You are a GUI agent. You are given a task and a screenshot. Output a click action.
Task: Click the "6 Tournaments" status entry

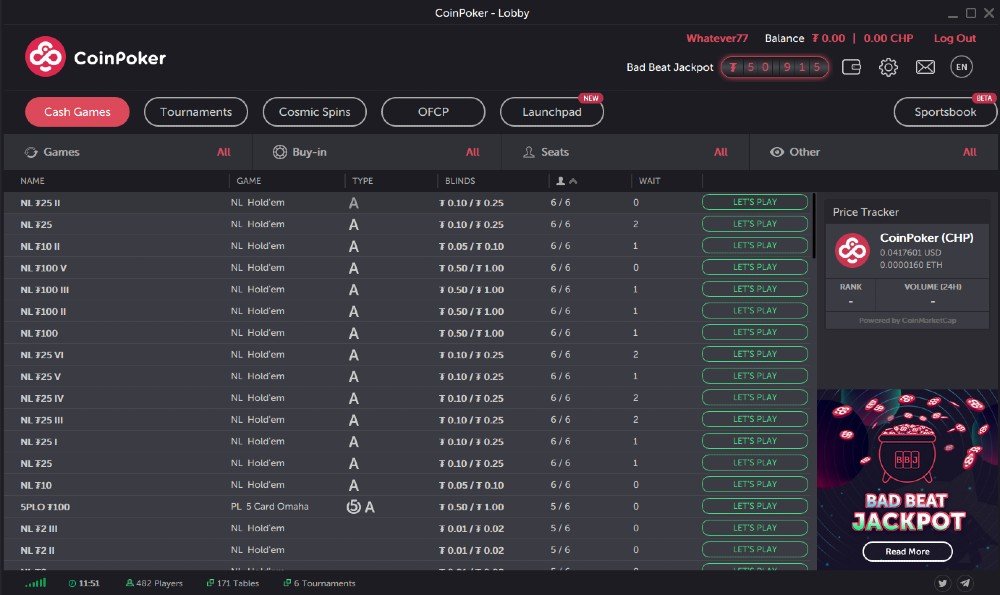point(320,583)
